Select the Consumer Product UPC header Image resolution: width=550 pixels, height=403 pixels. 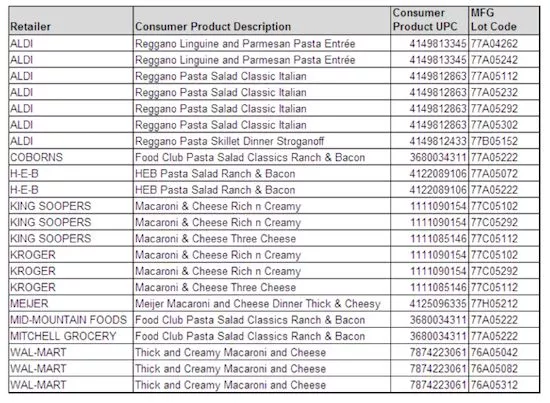pos(429,20)
